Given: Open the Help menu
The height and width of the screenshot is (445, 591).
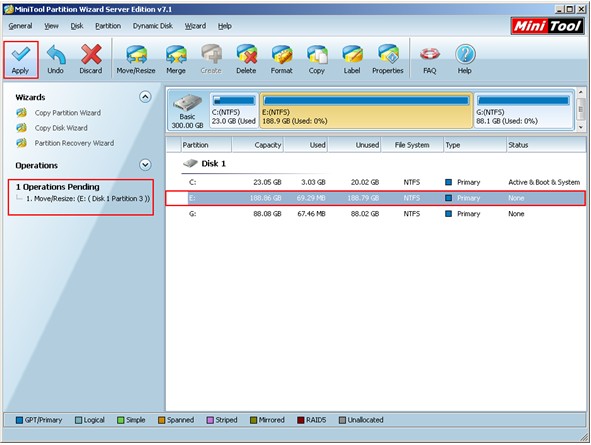Looking at the screenshot, I should 225,26.
